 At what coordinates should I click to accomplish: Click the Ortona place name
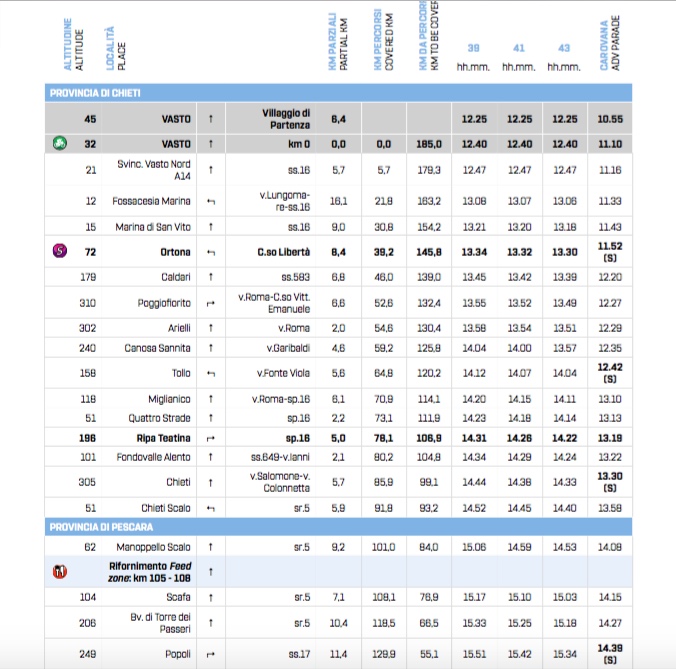point(175,252)
